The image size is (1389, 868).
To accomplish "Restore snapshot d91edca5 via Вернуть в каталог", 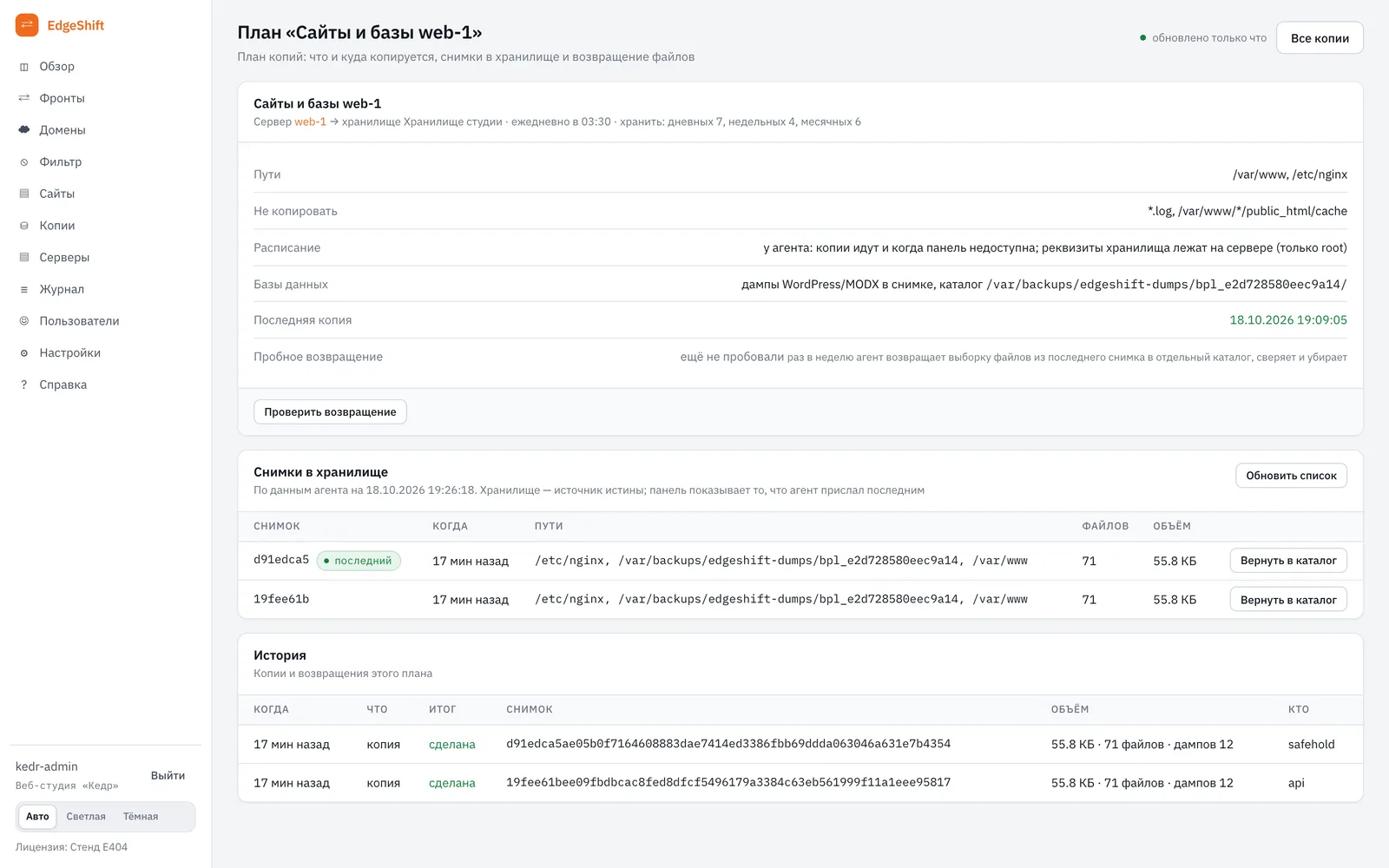I will [x=1288, y=561].
